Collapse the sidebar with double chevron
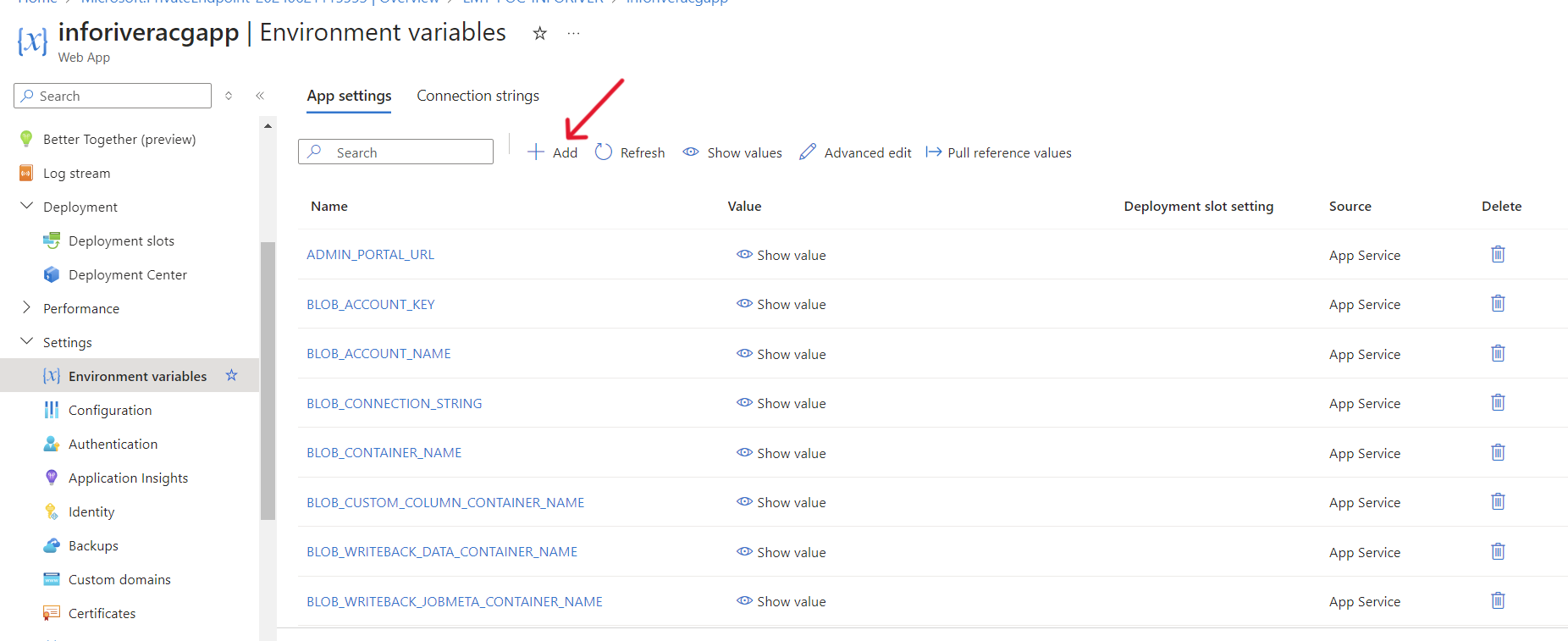 coord(260,97)
